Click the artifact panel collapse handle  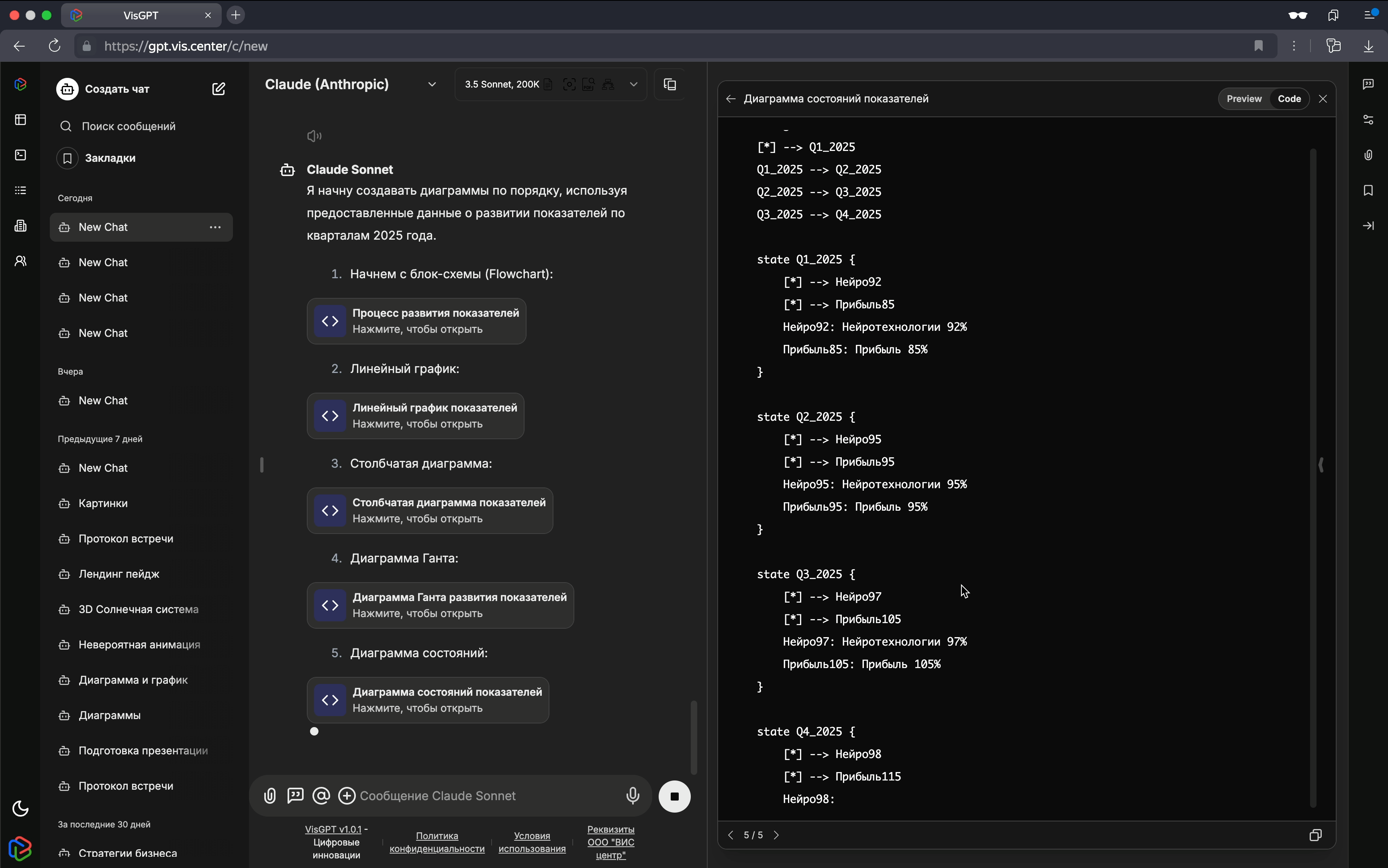click(1321, 465)
